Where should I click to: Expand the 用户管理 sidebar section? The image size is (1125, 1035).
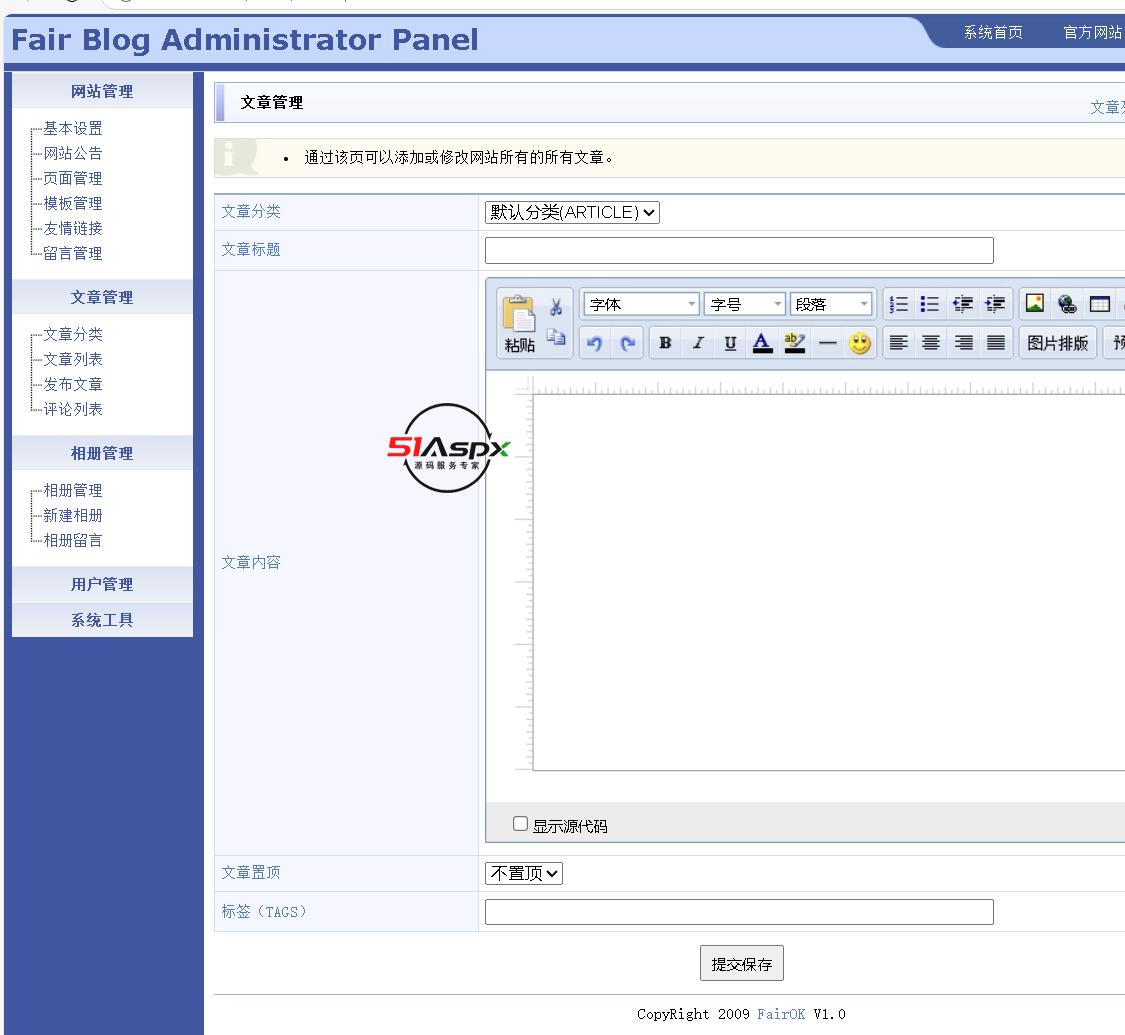pyautogui.click(x=102, y=584)
